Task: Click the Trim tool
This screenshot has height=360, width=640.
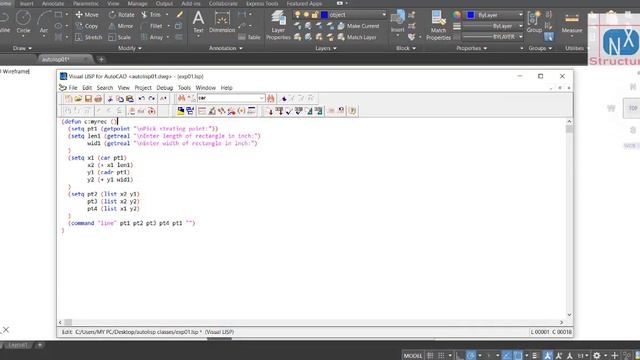Action: click(x=151, y=15)
